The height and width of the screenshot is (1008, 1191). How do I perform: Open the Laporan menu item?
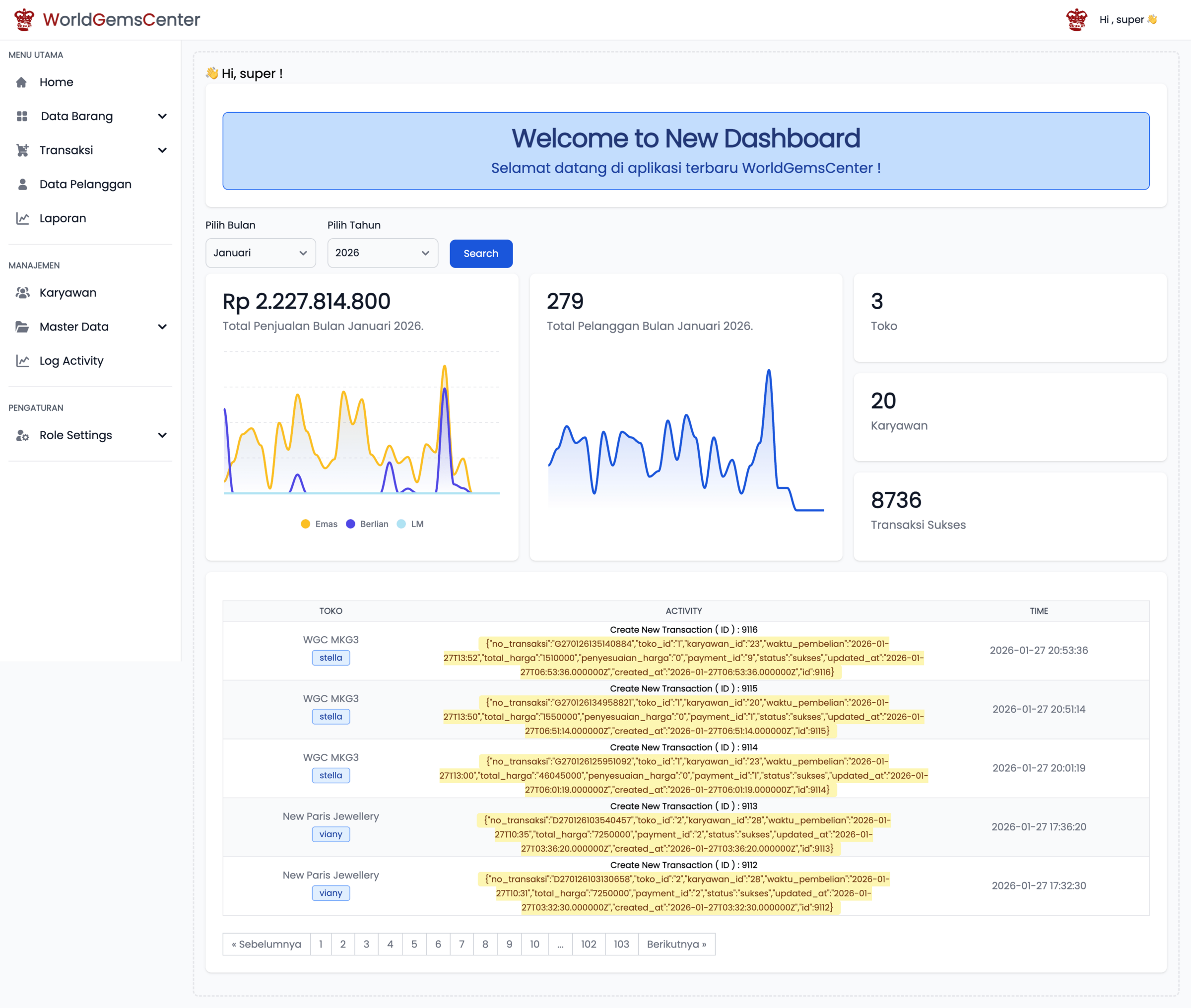coord(90,218)
